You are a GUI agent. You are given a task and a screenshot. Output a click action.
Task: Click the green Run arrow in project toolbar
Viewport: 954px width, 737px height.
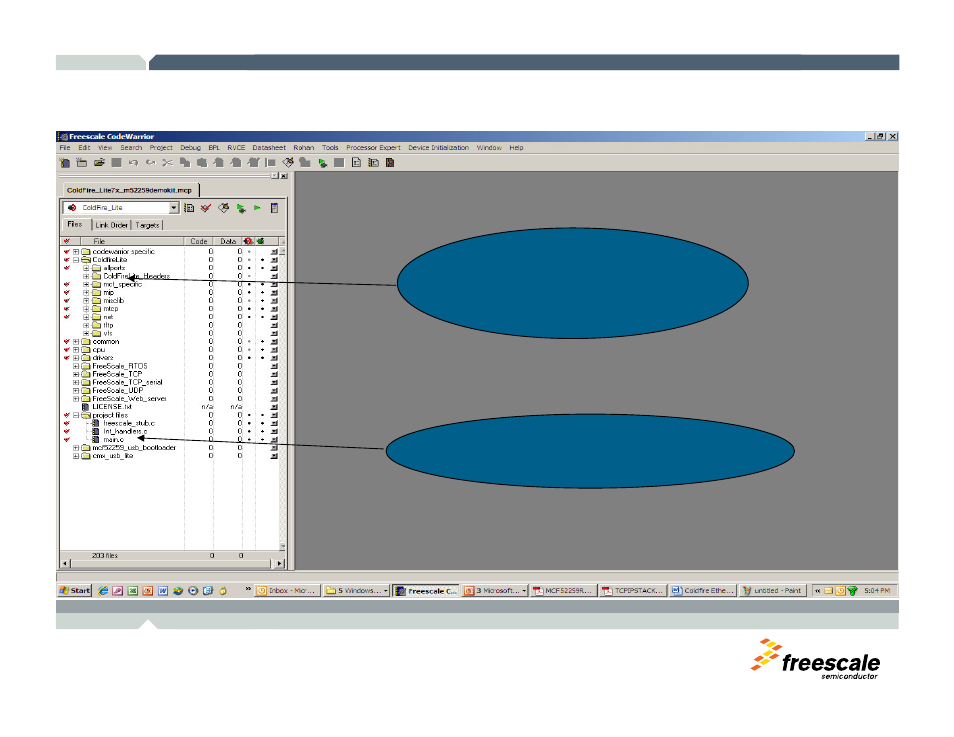click(257, 208)
